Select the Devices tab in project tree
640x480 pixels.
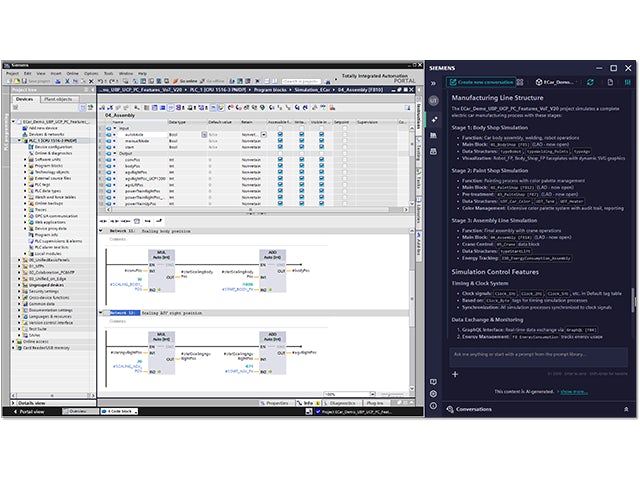pos(25,99)
